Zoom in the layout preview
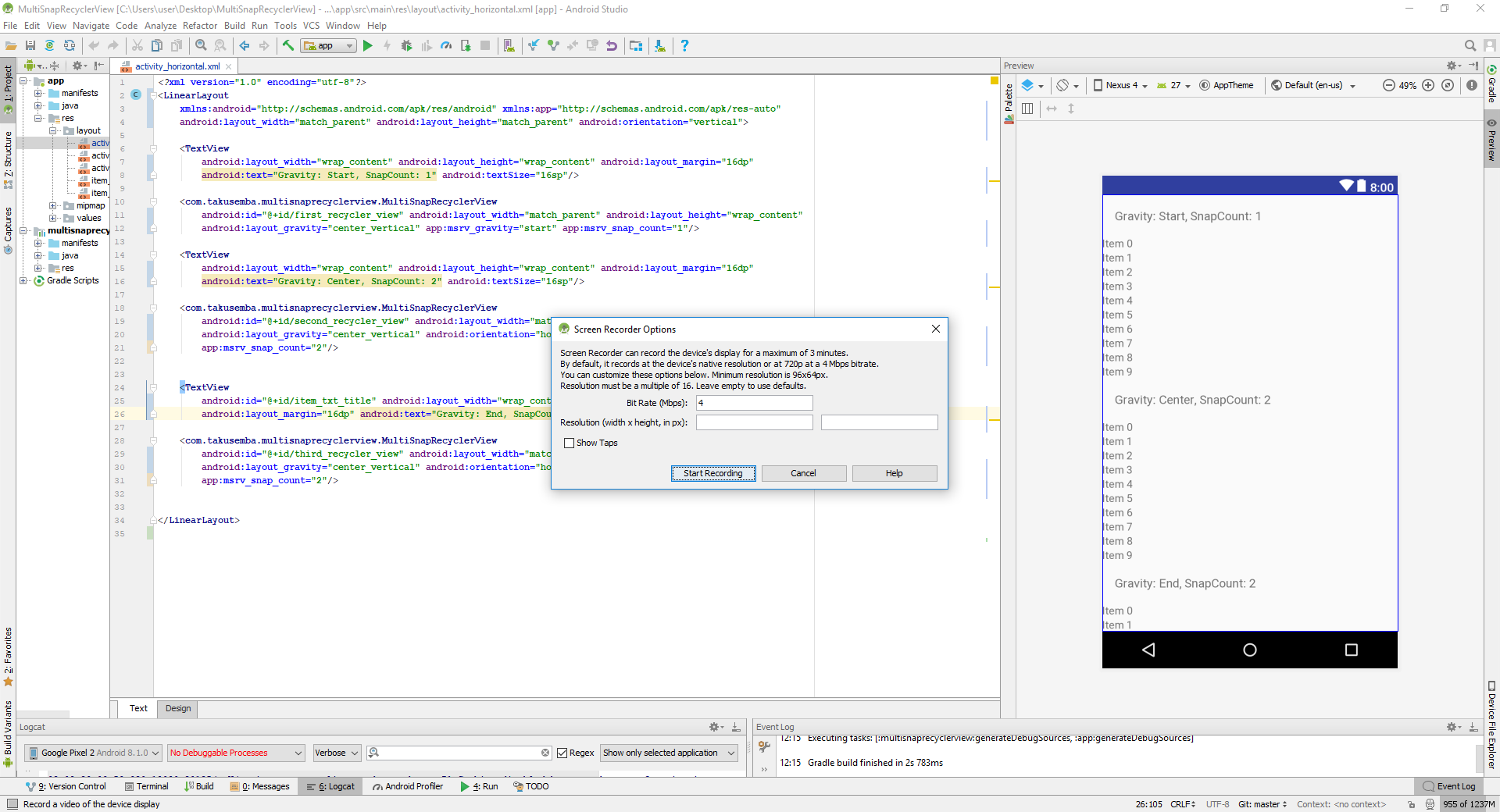 [1428, 85]
